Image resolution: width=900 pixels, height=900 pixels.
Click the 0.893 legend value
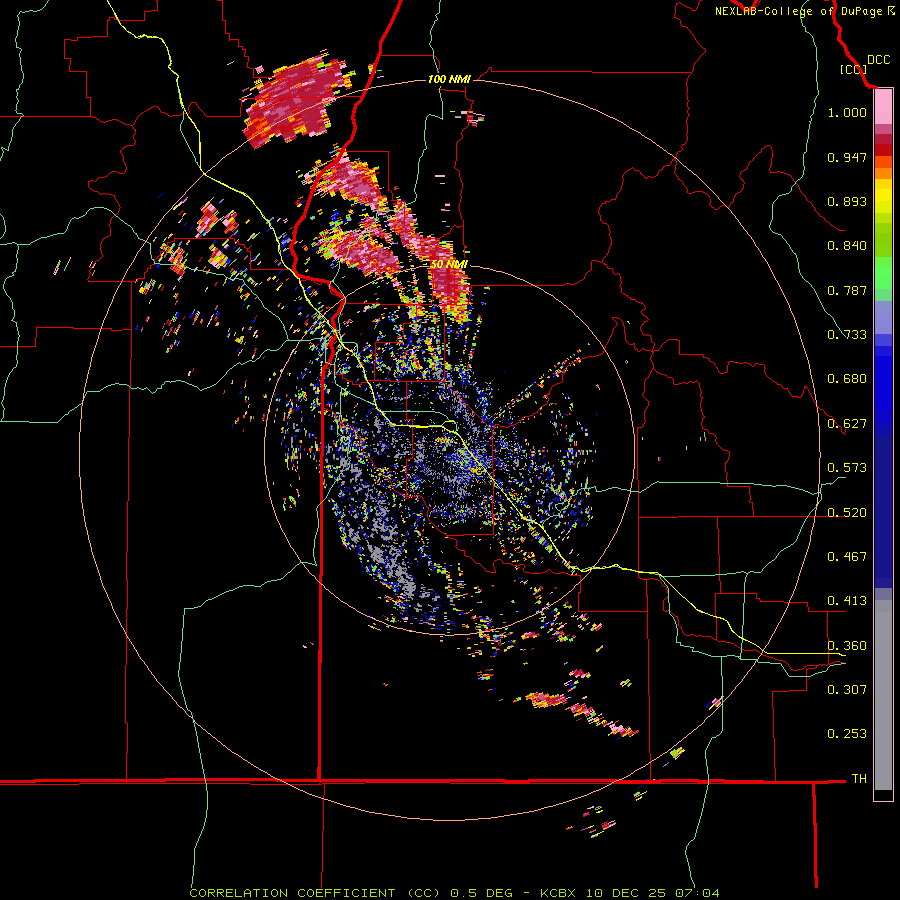tap(847, 201)
